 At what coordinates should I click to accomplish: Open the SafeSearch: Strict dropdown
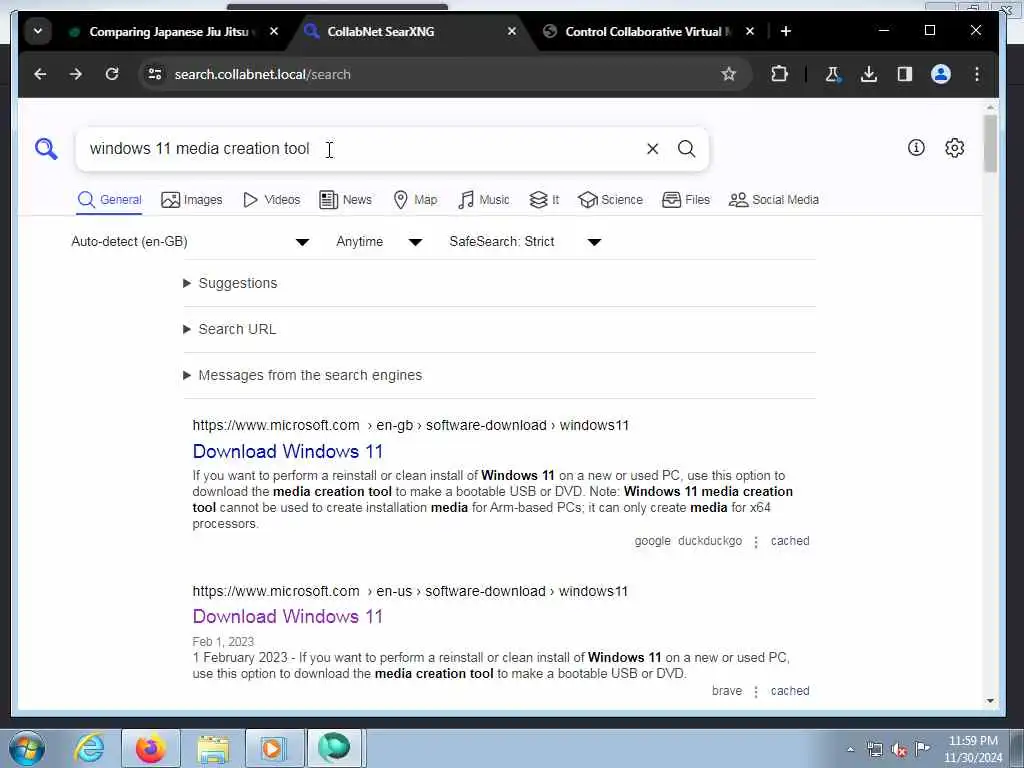[525, 242]
